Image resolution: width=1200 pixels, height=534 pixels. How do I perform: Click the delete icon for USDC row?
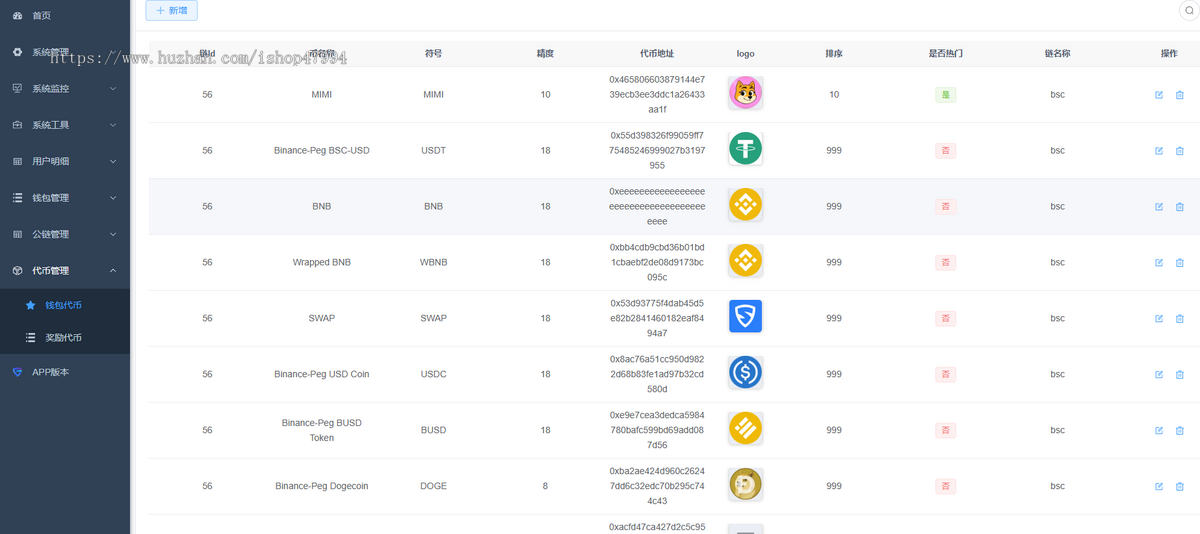pyautogui.click(x=1179, y=375)
